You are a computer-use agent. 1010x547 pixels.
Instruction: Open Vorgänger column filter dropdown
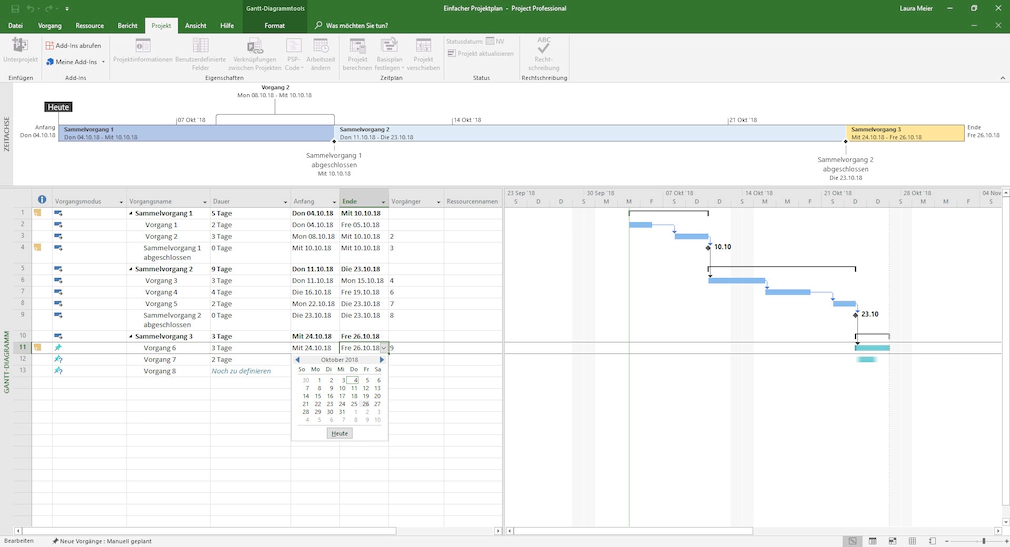(438, 202)
